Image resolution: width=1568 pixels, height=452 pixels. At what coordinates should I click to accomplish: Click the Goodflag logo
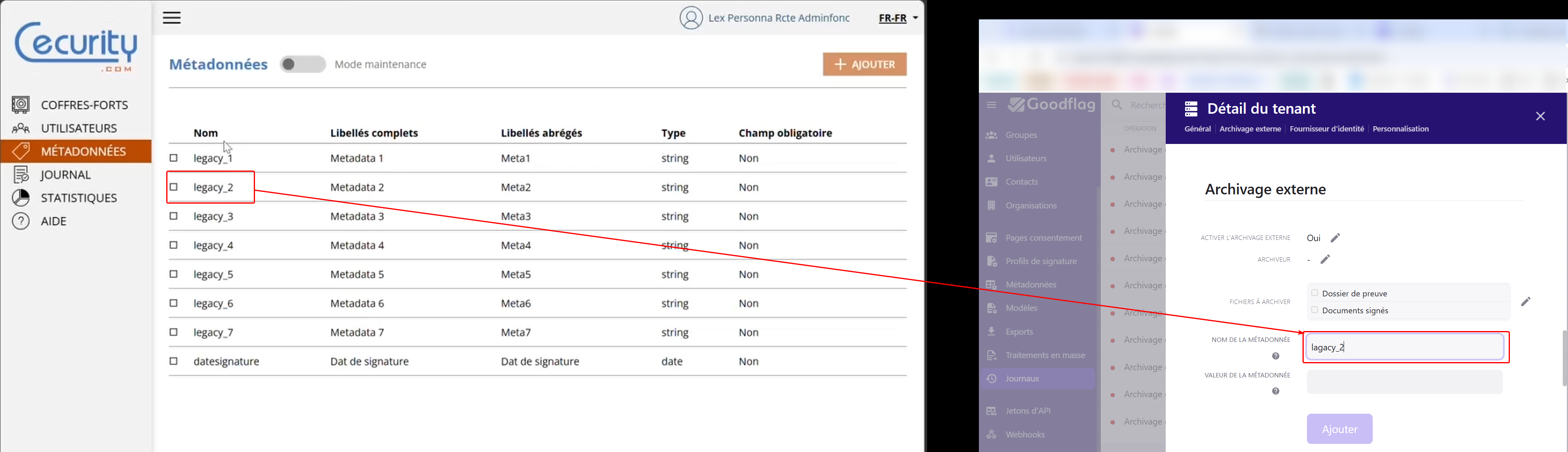[1051, 105]
